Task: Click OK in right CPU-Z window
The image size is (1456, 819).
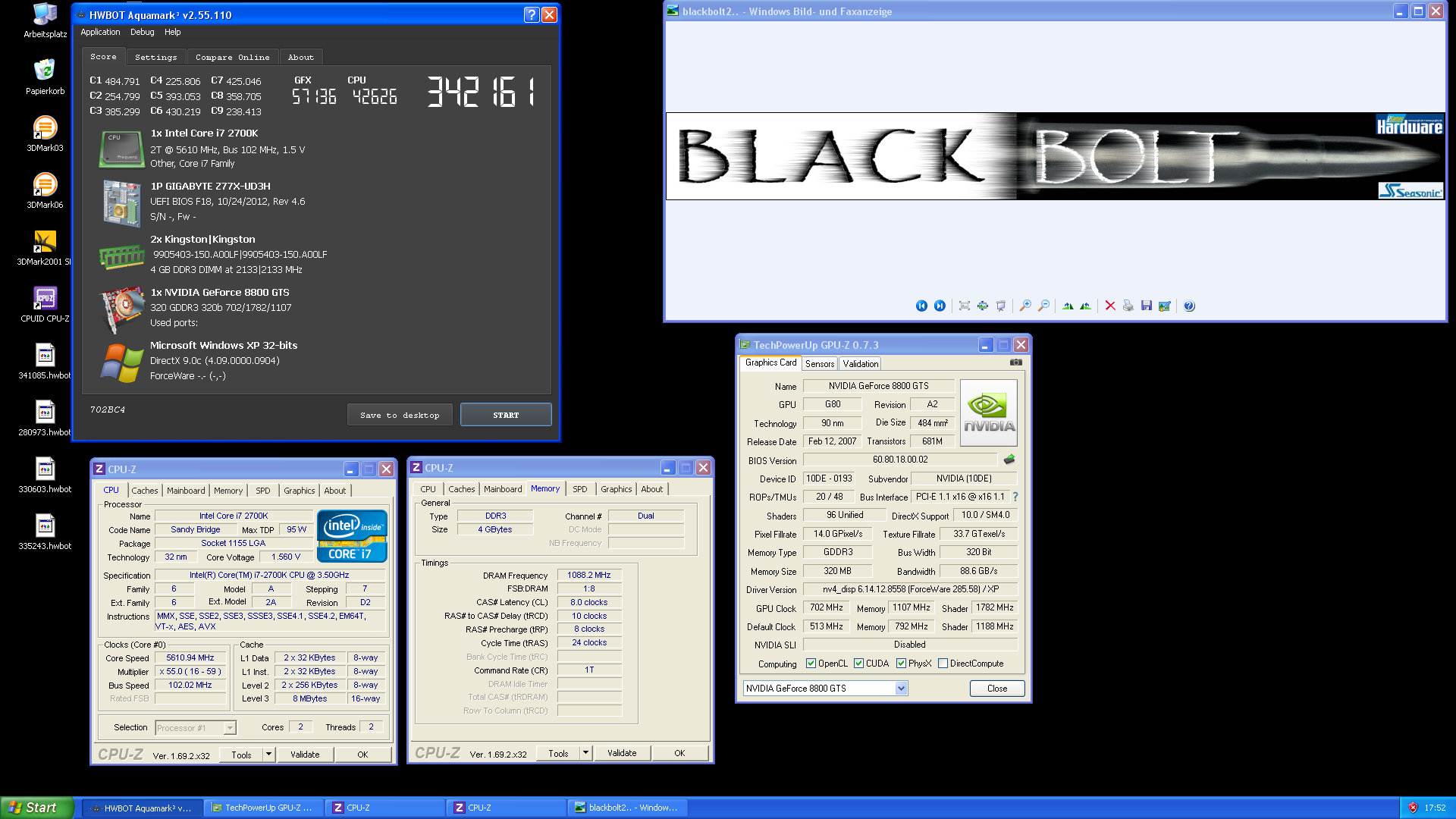Action: point(679,753)
